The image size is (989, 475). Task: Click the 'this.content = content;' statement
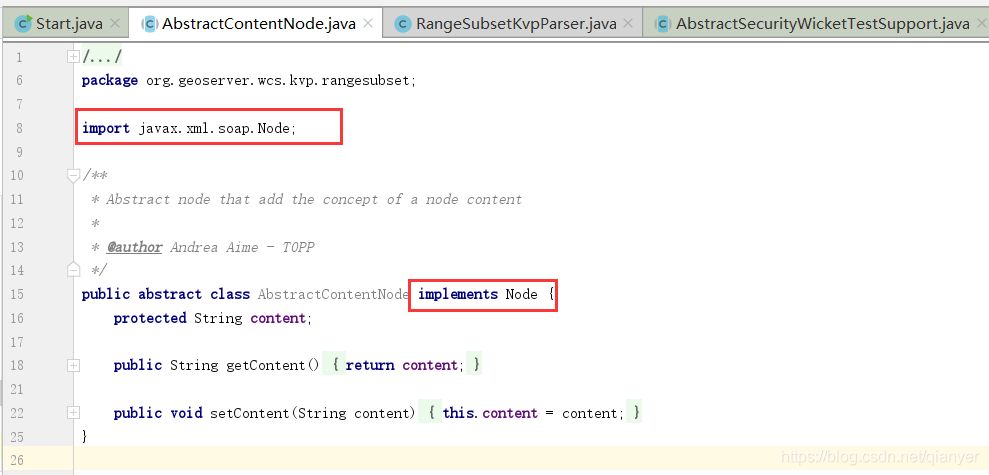(x=534, y=413)
